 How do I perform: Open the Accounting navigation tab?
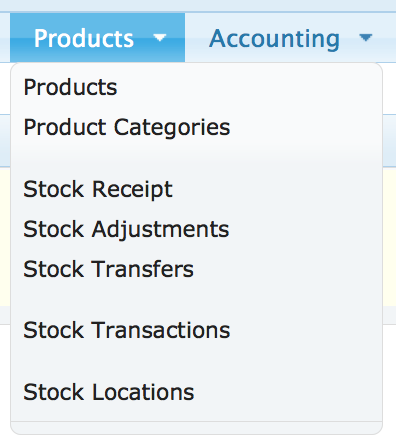290,38
